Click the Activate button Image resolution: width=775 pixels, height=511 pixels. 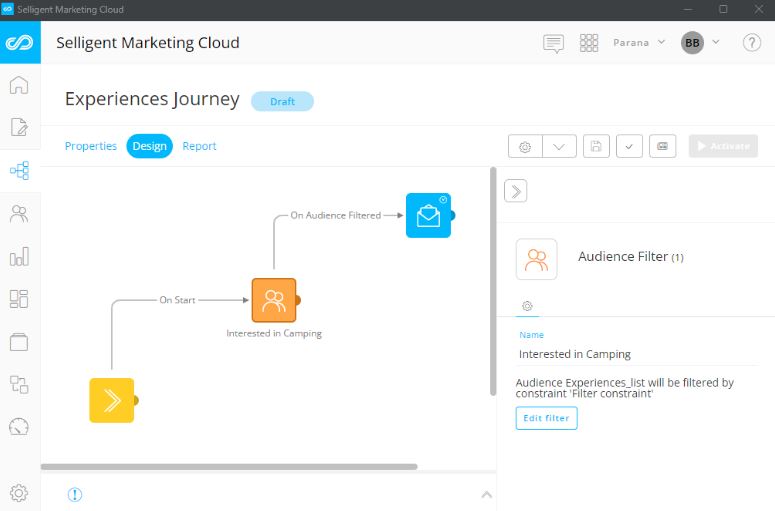tap(723, 146)
